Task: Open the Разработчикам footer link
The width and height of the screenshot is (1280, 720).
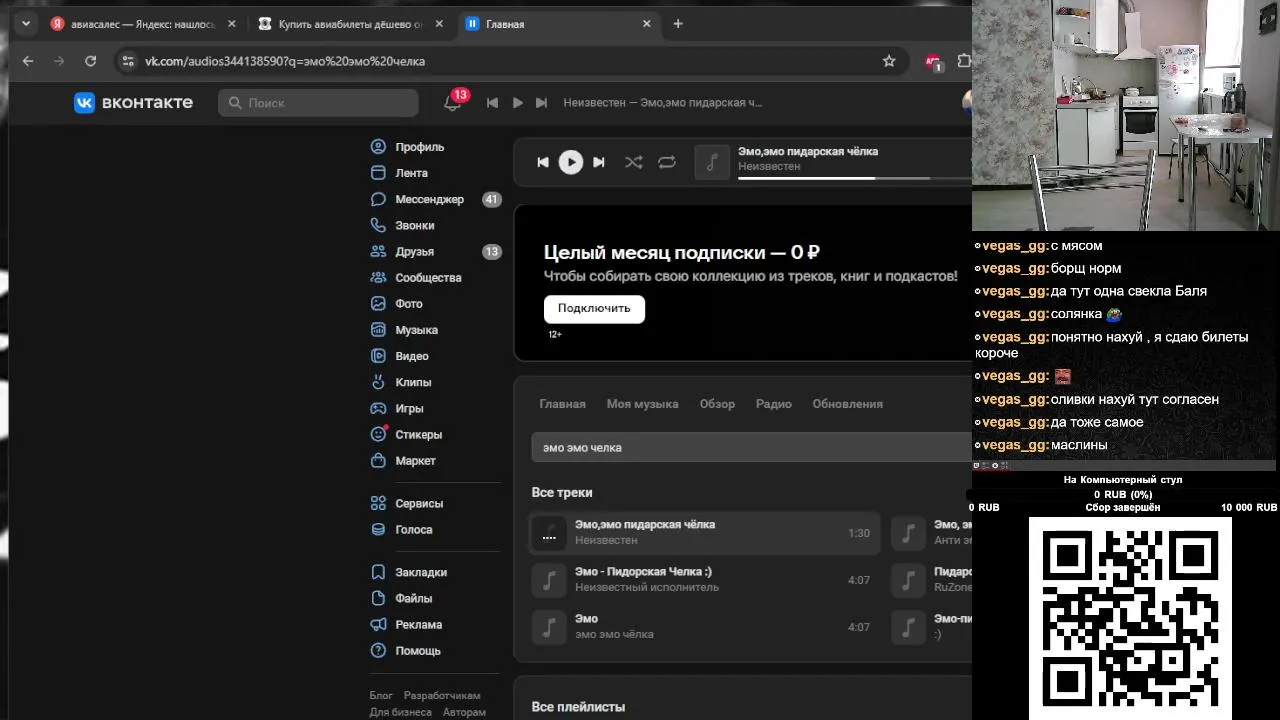Action: pos(442,695)
